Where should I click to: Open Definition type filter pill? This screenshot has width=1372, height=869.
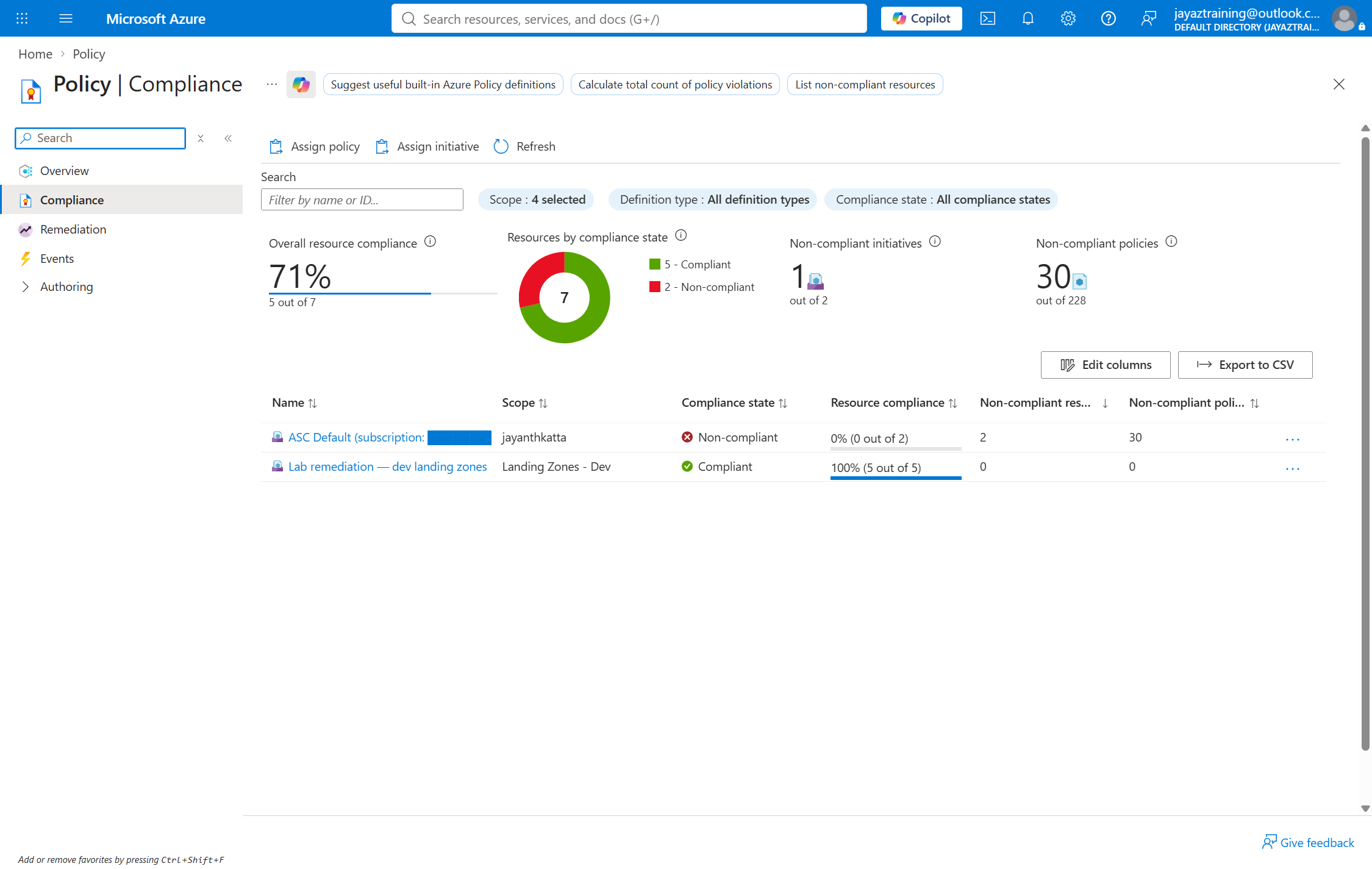[x=713, y=199]
